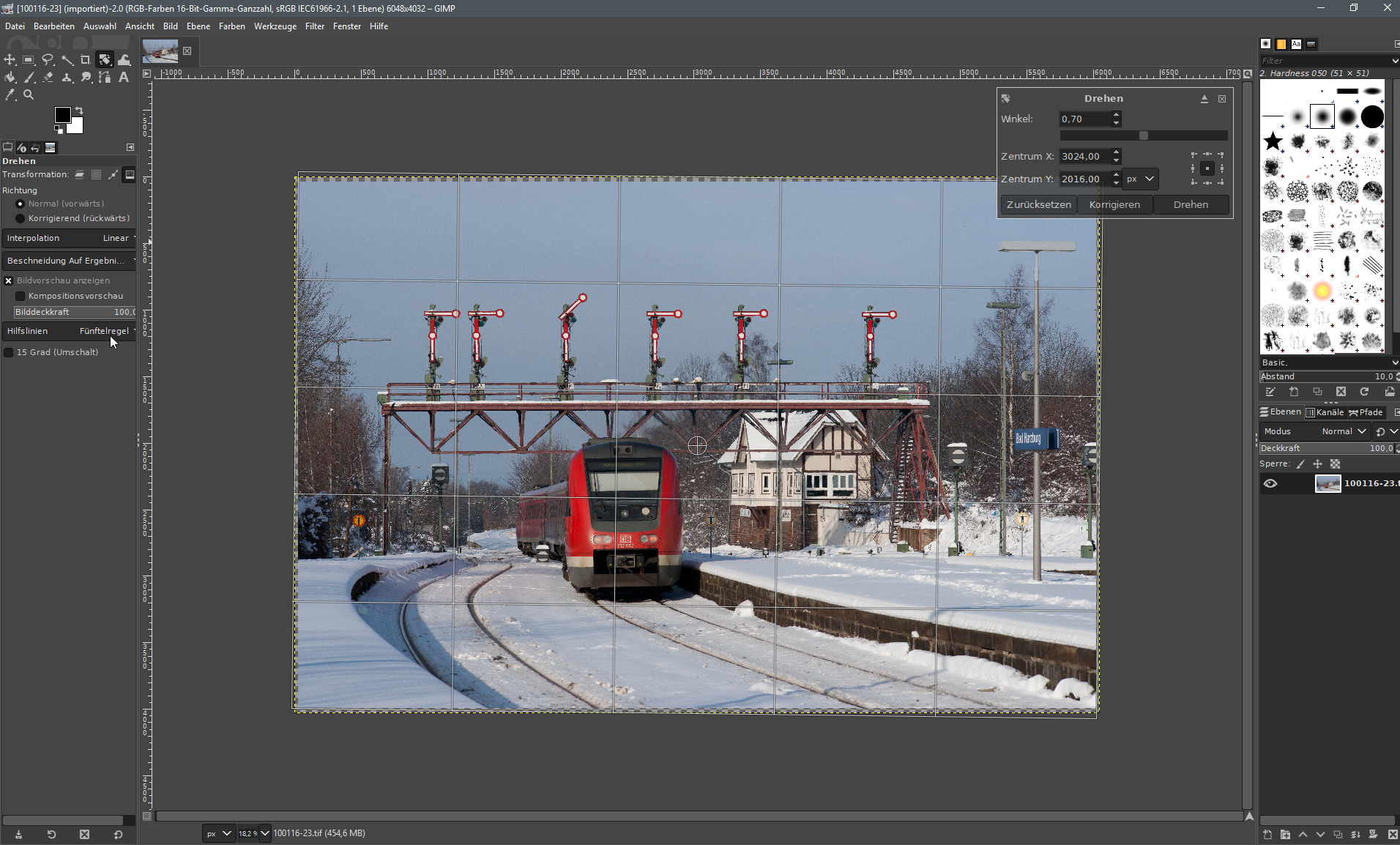Click the black foreground color swatch
The width and height of the screenshot is (1400, 845).
[x=63, y=115]
